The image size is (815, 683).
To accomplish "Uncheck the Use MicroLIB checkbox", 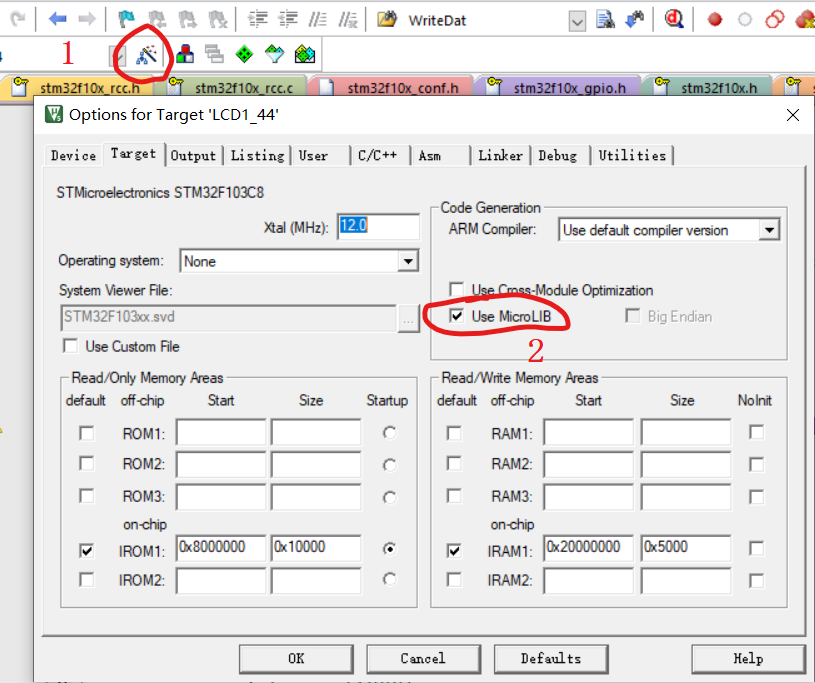I will 456,316.
